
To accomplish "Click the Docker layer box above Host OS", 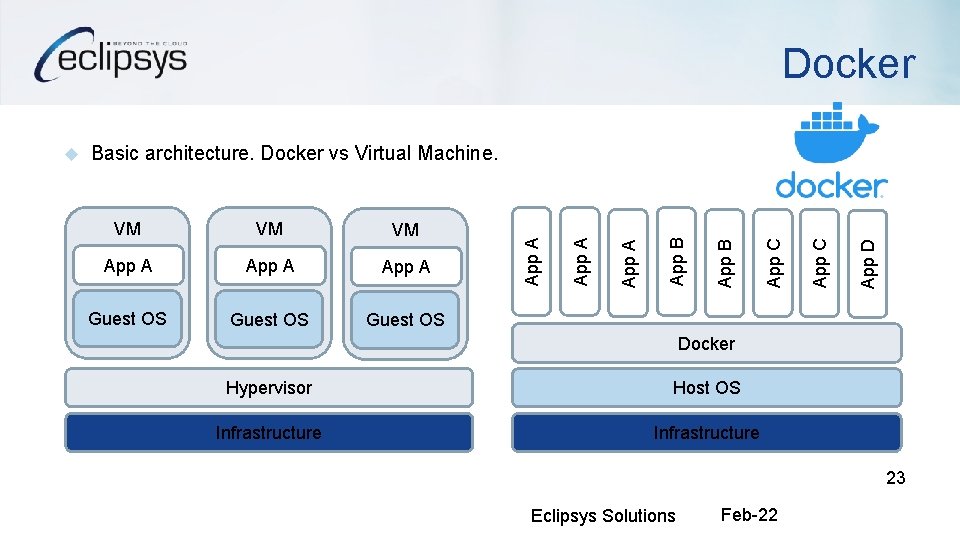I will pos(707,343).
